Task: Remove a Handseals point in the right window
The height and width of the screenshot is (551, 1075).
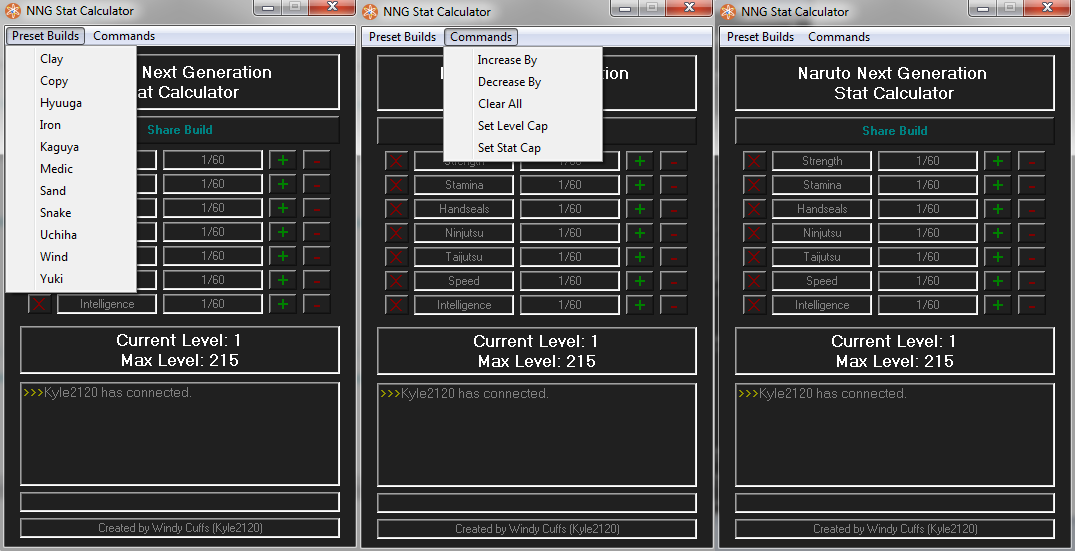Action: pyautogui.click(x=1032, y=209)
